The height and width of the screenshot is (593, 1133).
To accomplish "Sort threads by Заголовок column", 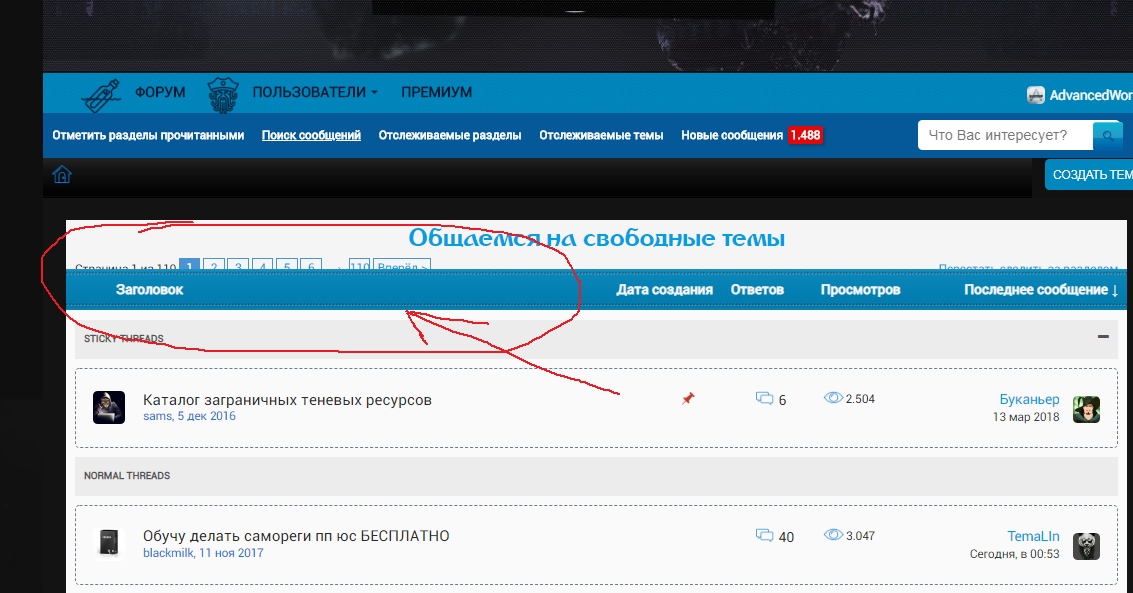I will (x=150, y=290).
